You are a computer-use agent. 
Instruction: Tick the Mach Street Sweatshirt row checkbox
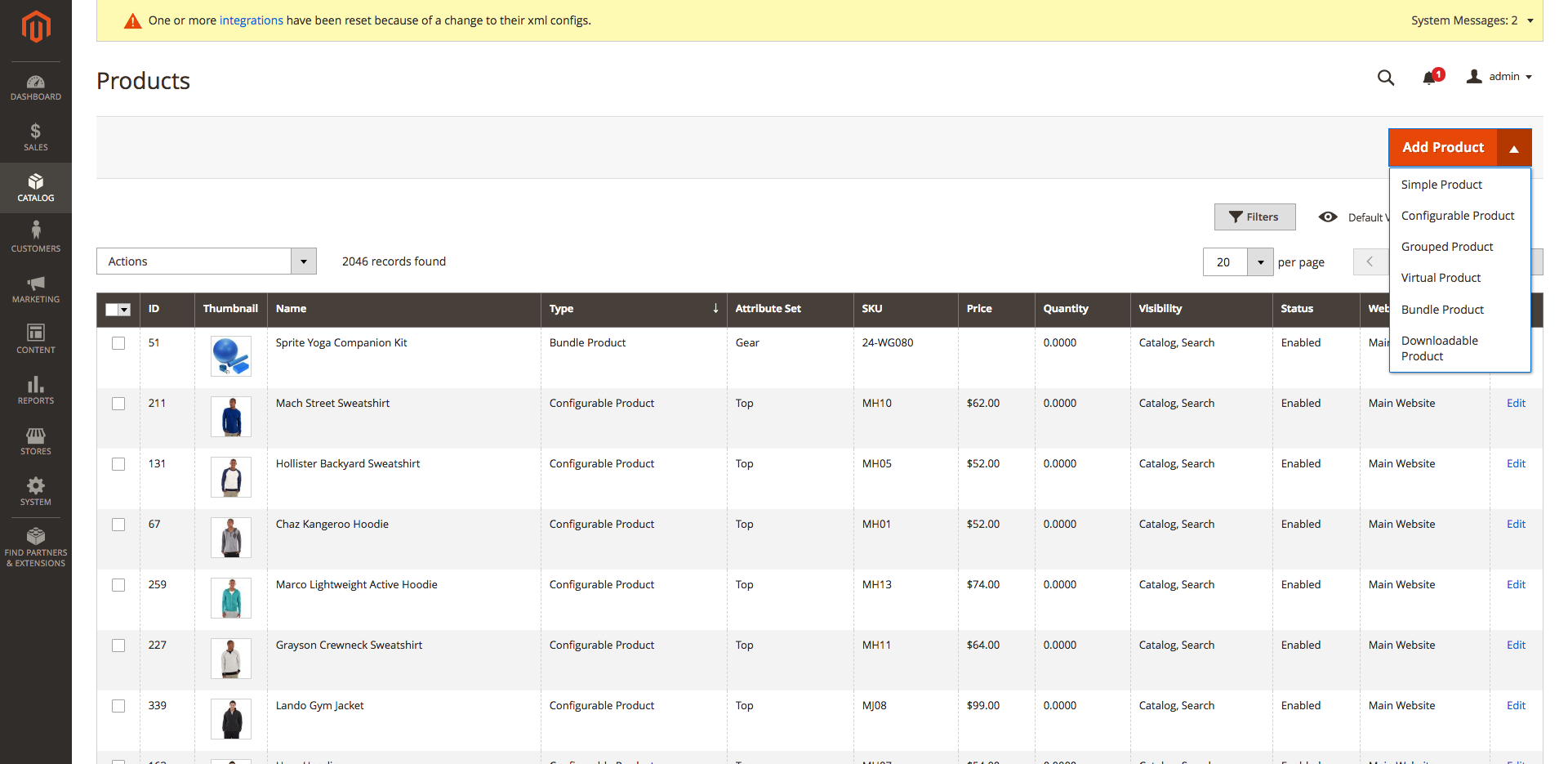(x=118, y=404)
